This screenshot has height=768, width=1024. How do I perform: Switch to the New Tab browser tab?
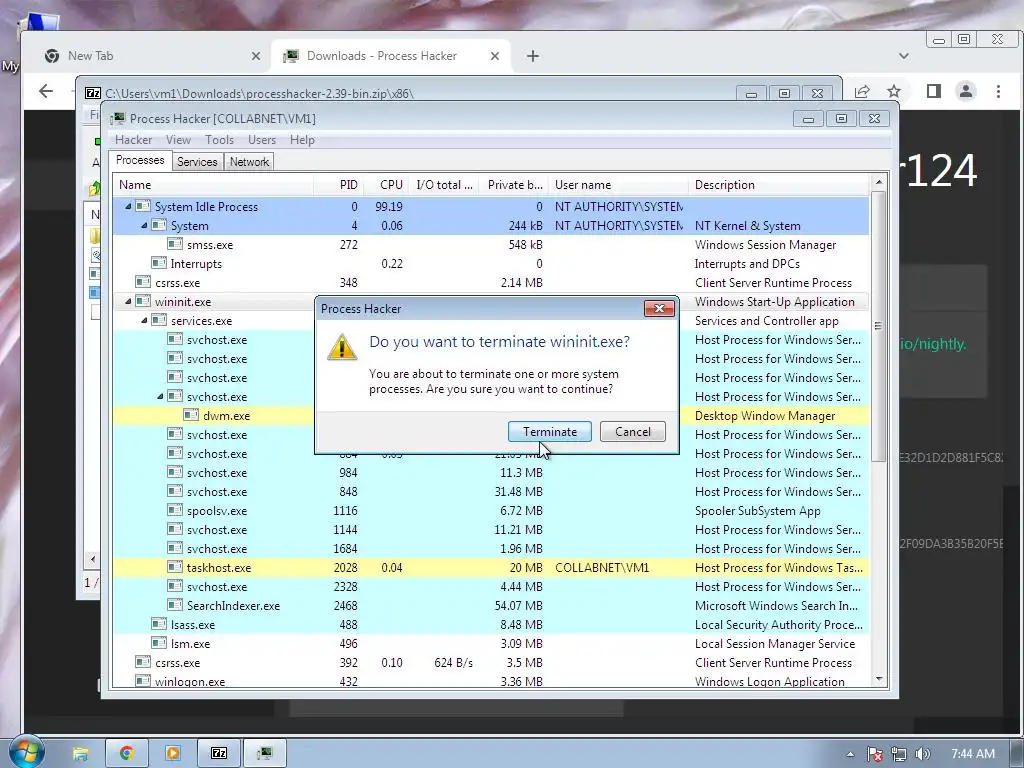click(x=152, y=56)
